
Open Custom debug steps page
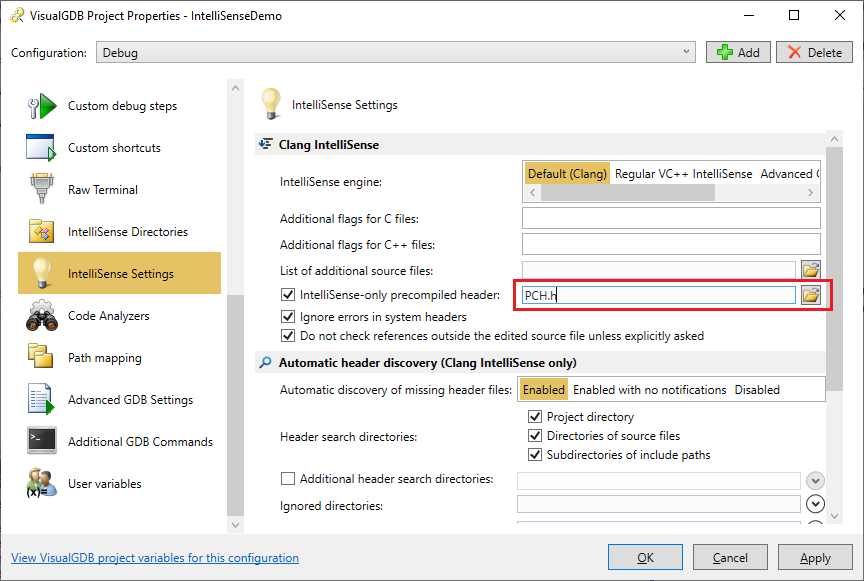(120, 105)
